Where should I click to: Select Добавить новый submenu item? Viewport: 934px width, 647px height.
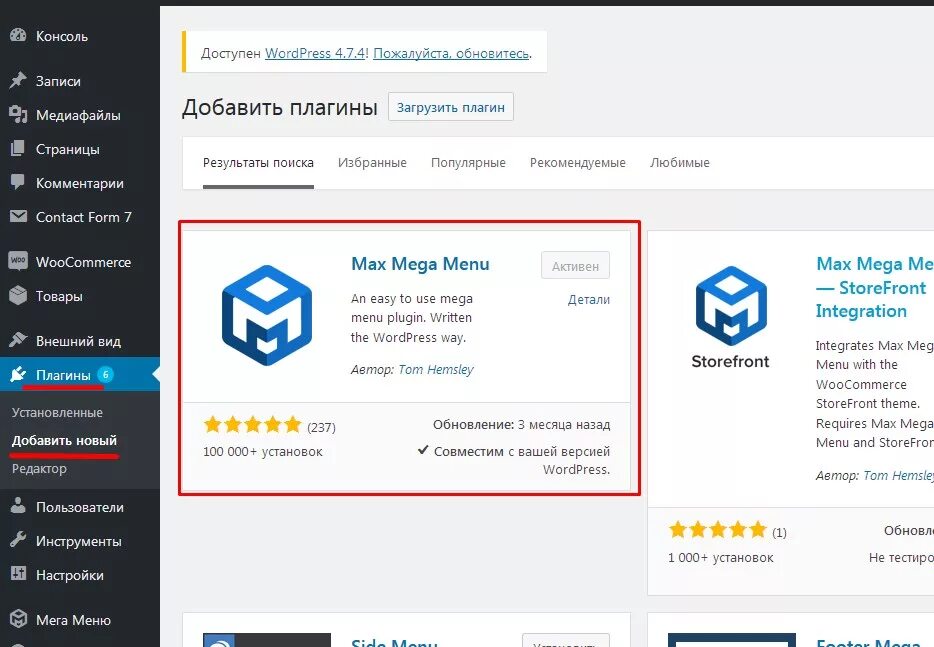[x=64, y=440]
